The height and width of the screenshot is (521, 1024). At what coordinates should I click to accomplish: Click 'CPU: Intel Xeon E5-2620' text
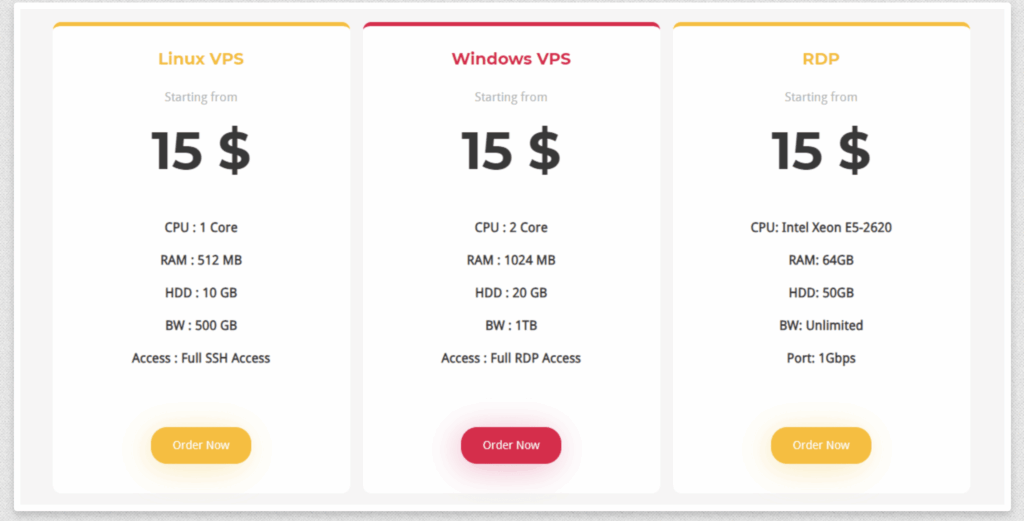(821, 228)
